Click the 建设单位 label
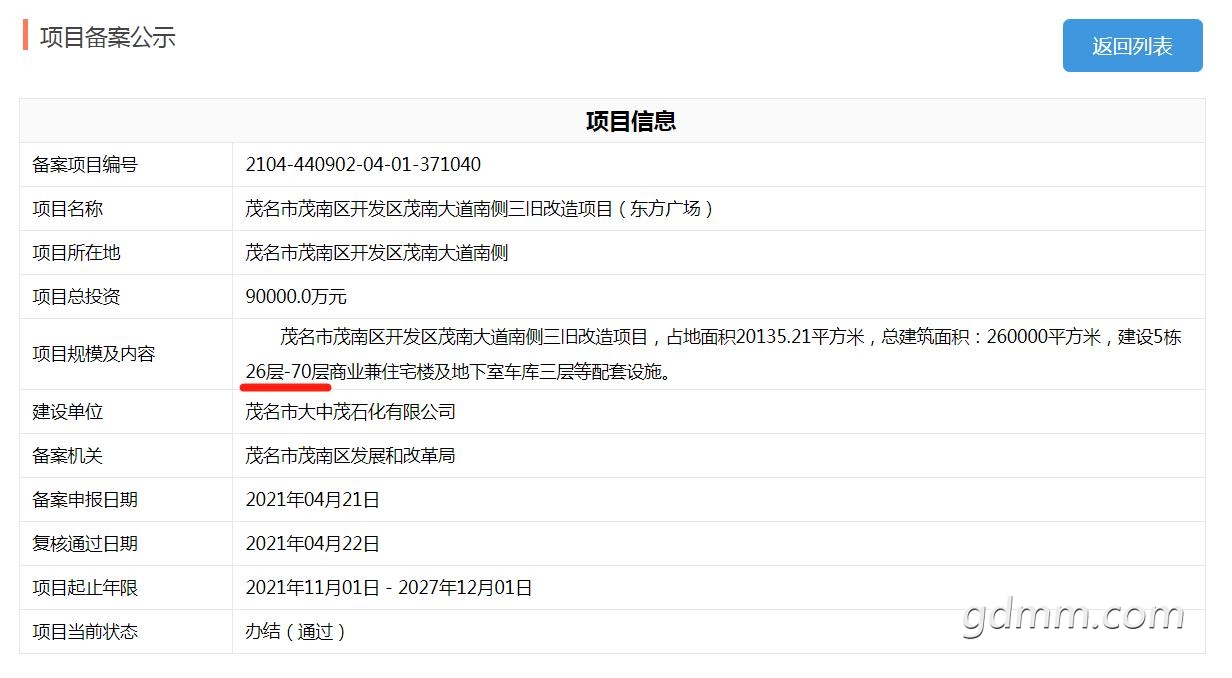This screenshot has width=1232, height=678. 68,412
